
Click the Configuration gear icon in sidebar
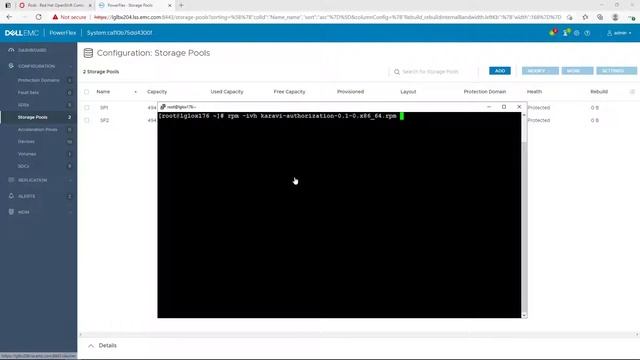click(x=11, y=66)
